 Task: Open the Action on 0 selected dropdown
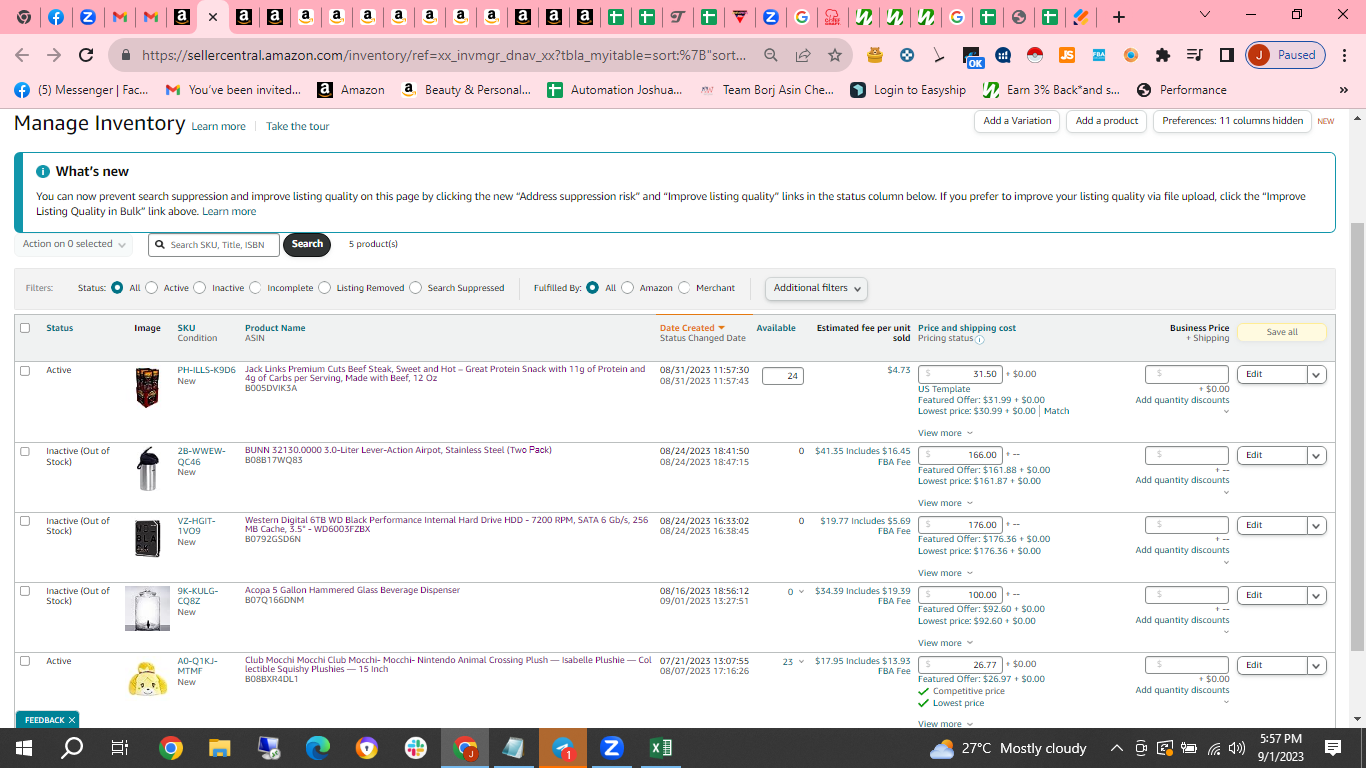tap(76, 244)
